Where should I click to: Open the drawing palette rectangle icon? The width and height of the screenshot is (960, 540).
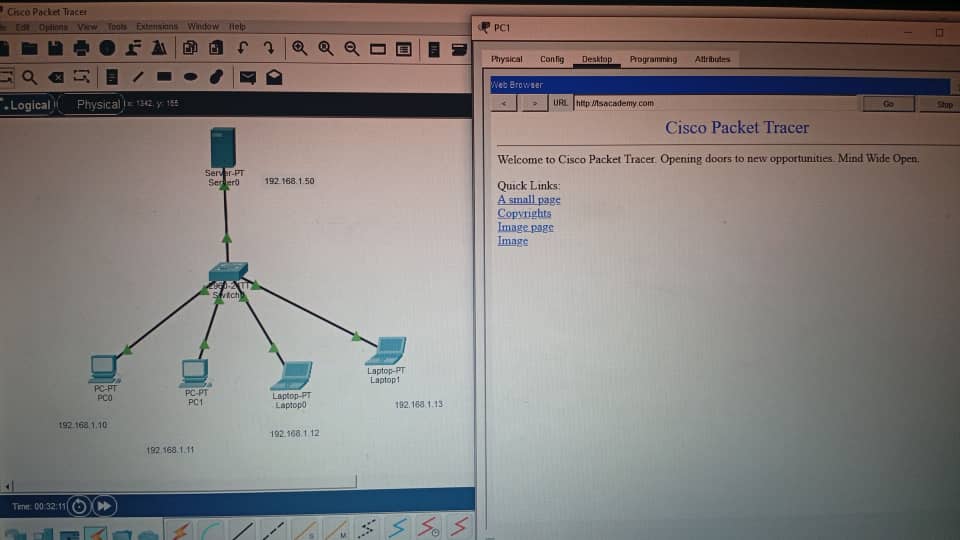378,49
